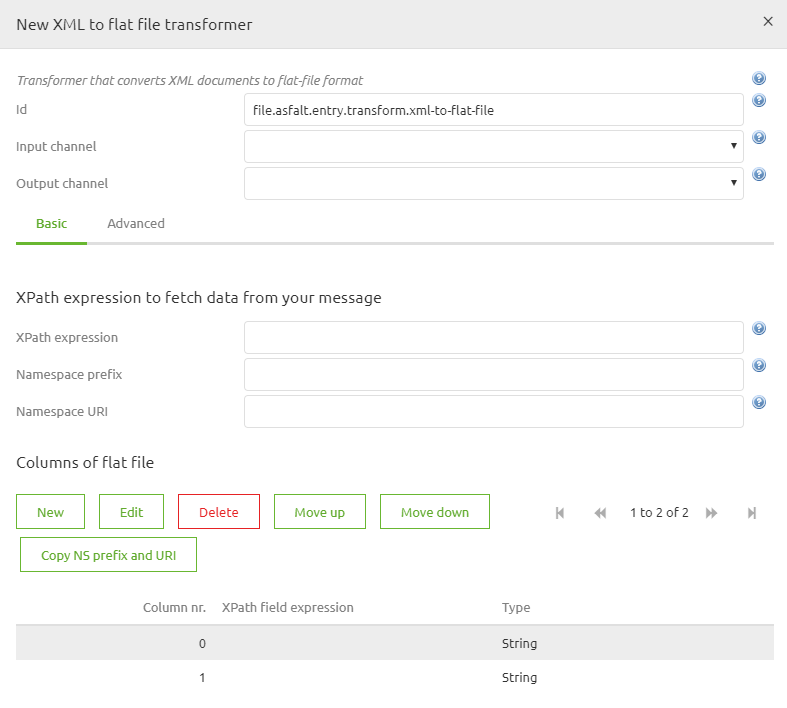Click help icon for Namespace URI

(759, 403)
